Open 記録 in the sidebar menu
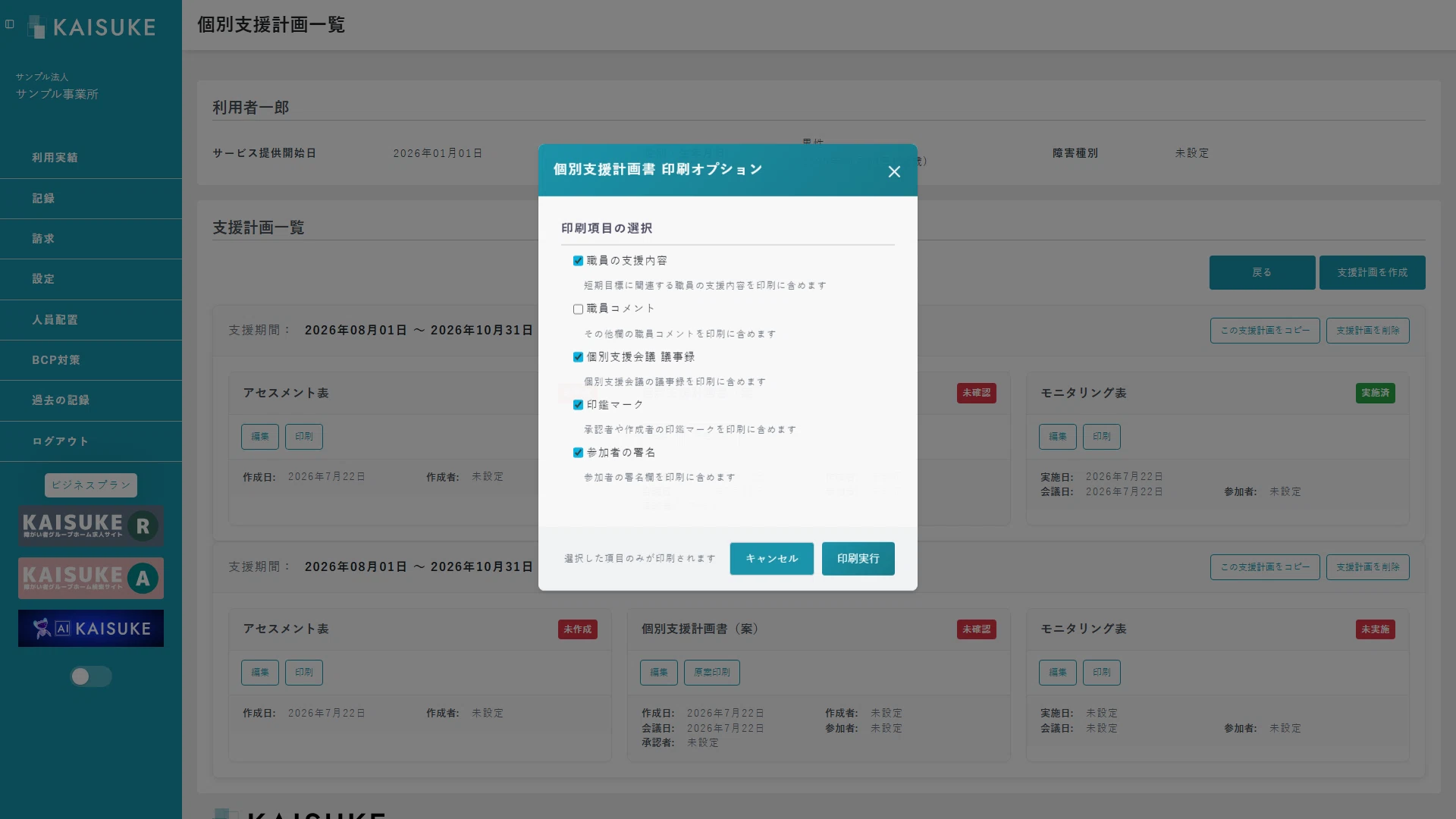Image resolution: width=1456 pixels, height=819 pixels. point(91,199)
